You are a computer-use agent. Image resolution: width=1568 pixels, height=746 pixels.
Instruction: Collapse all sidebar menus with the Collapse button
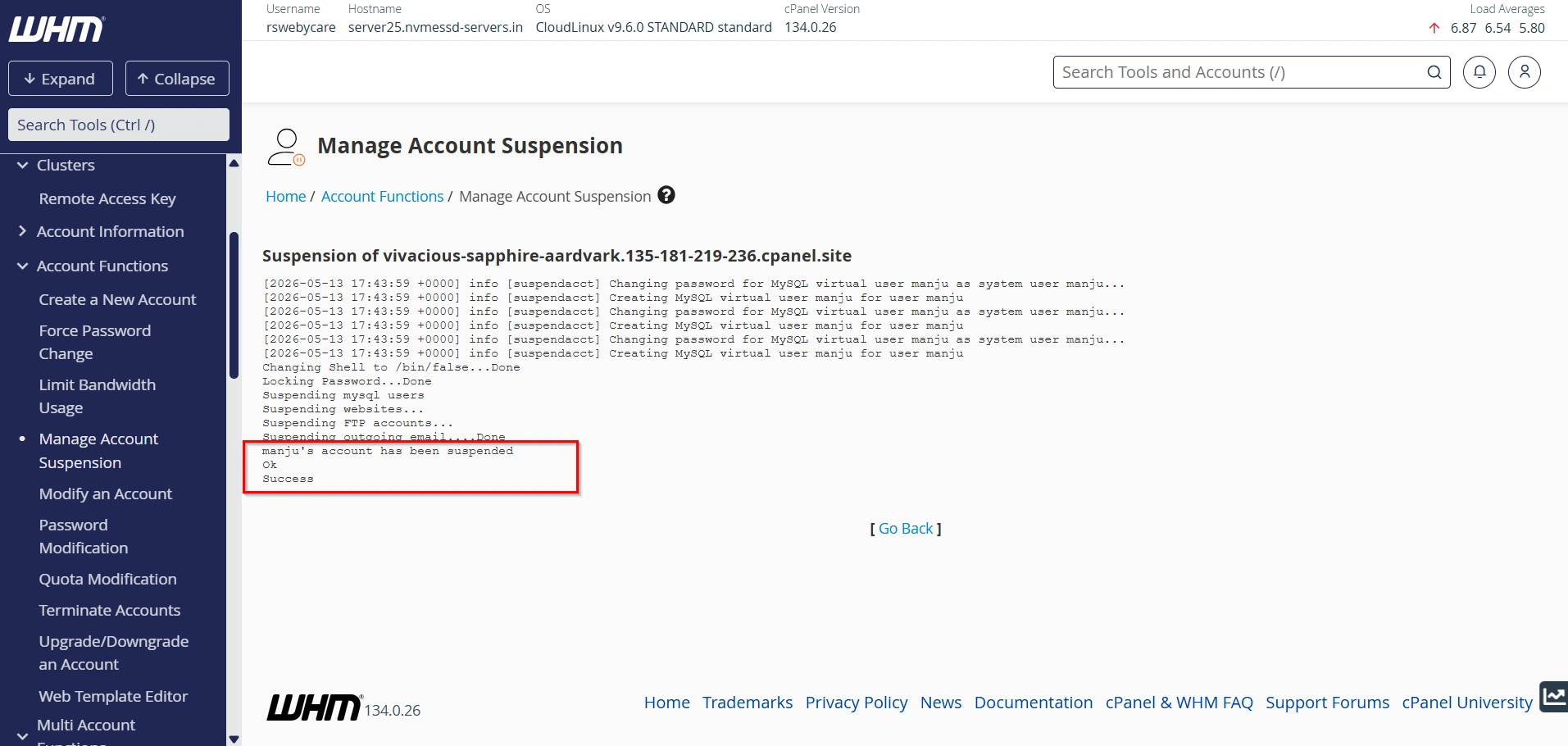point(177,79)
